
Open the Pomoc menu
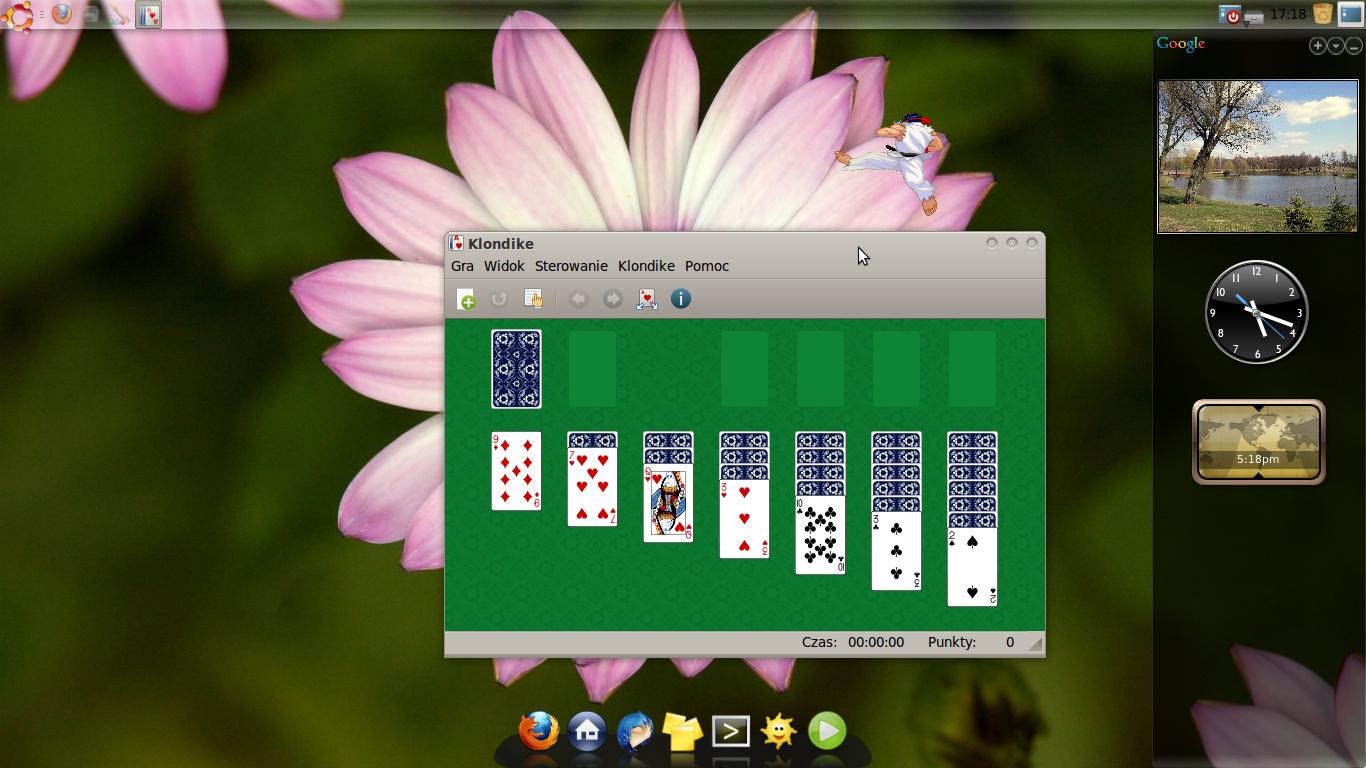click(x=707, y=266)
